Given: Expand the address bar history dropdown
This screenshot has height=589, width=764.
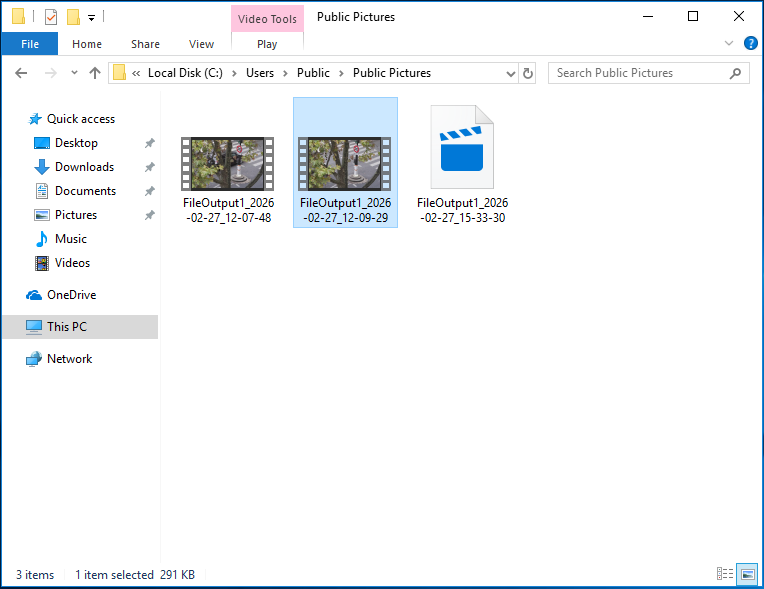Looking at the screenshot, I should 510,74.
